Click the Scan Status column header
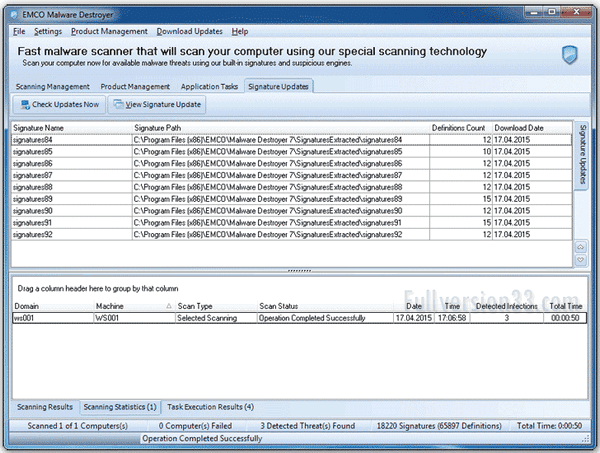Screen dimensions: 600x453 pyautogui.click(x=325, y=306)
